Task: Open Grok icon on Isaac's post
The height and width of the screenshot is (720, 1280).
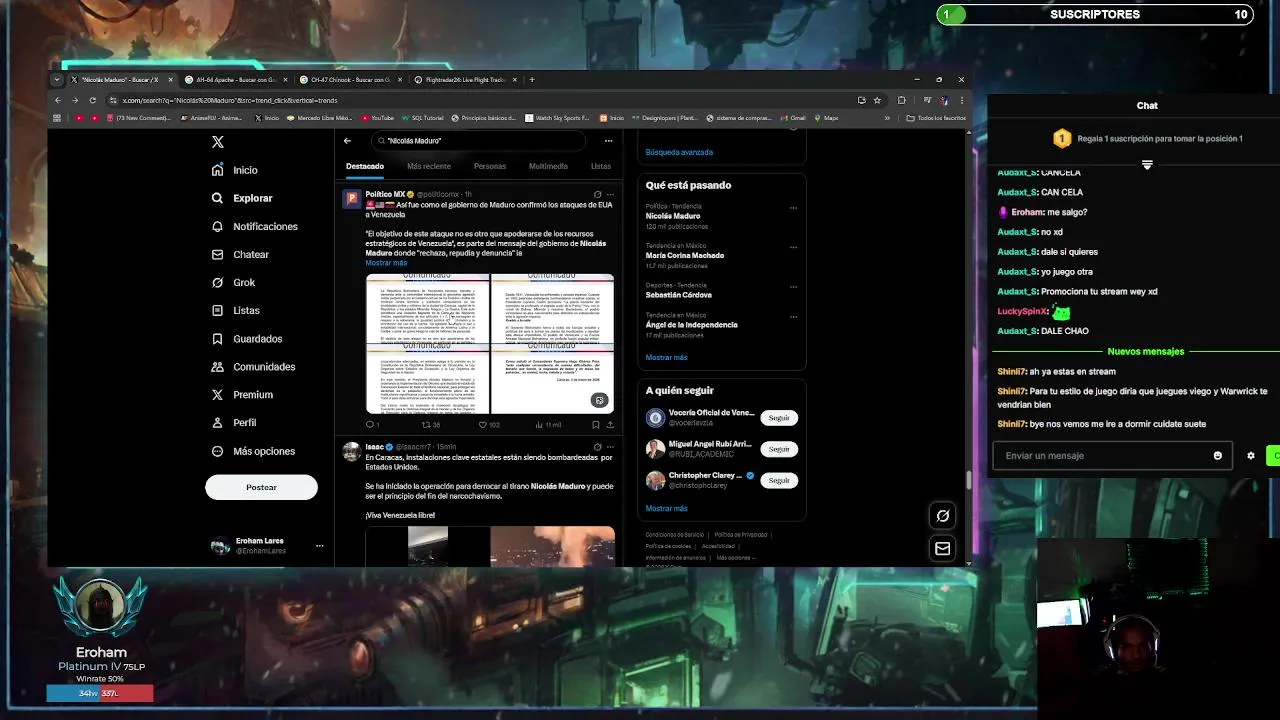Action: pyautogui.click(x=598, y=447)
